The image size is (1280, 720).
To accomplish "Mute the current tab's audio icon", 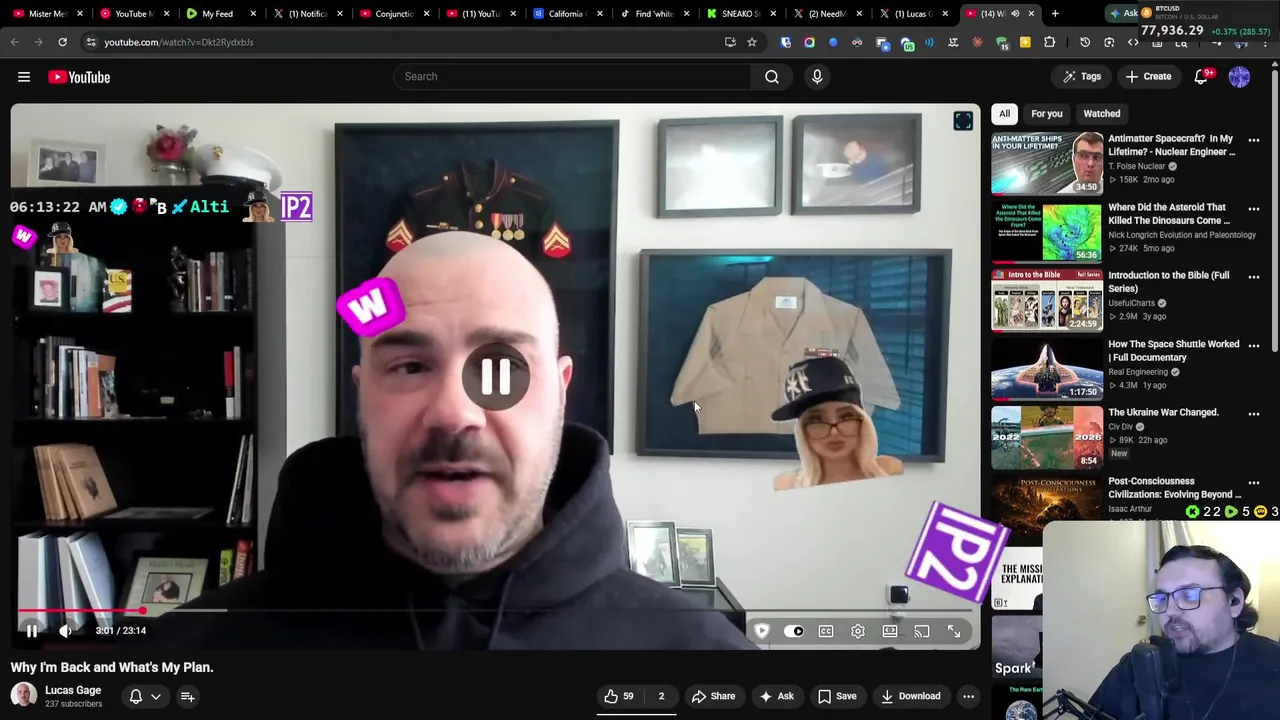I will coord(1015,14).
